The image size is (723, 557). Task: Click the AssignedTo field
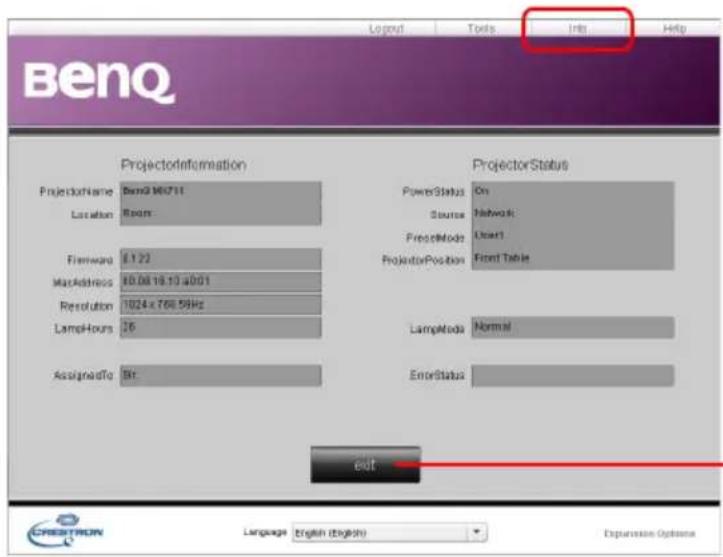pos(220,375)
